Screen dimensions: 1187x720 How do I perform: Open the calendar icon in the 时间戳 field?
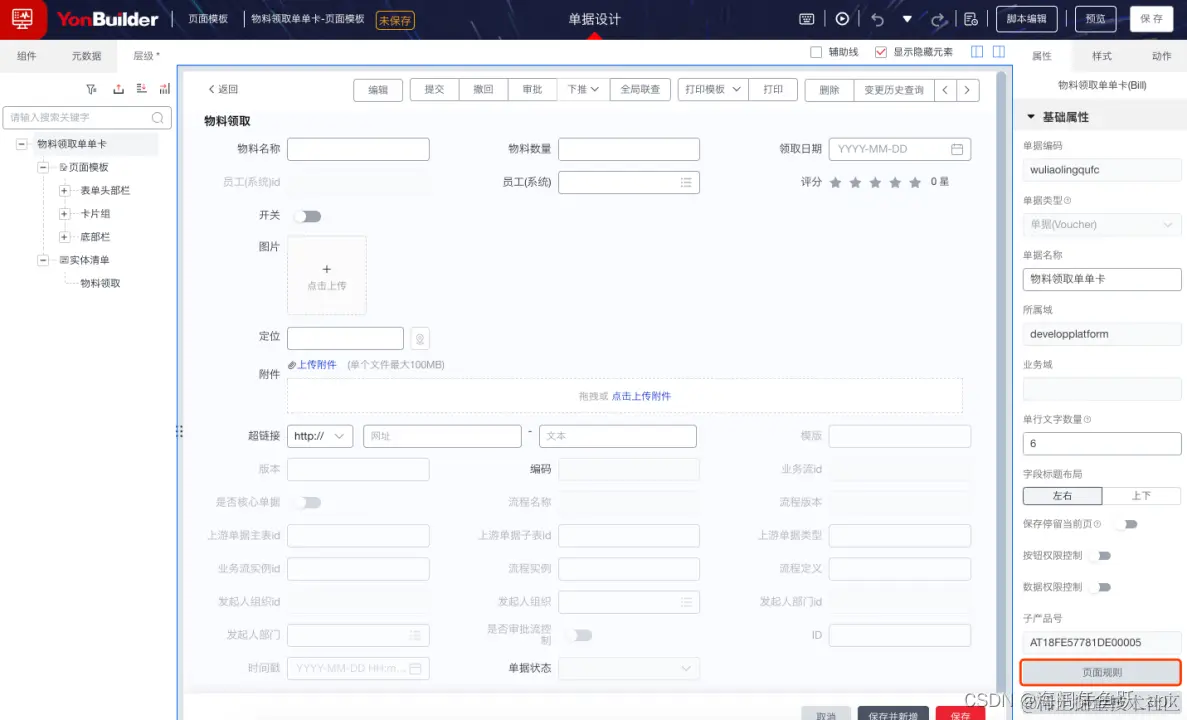click(415, 669)
